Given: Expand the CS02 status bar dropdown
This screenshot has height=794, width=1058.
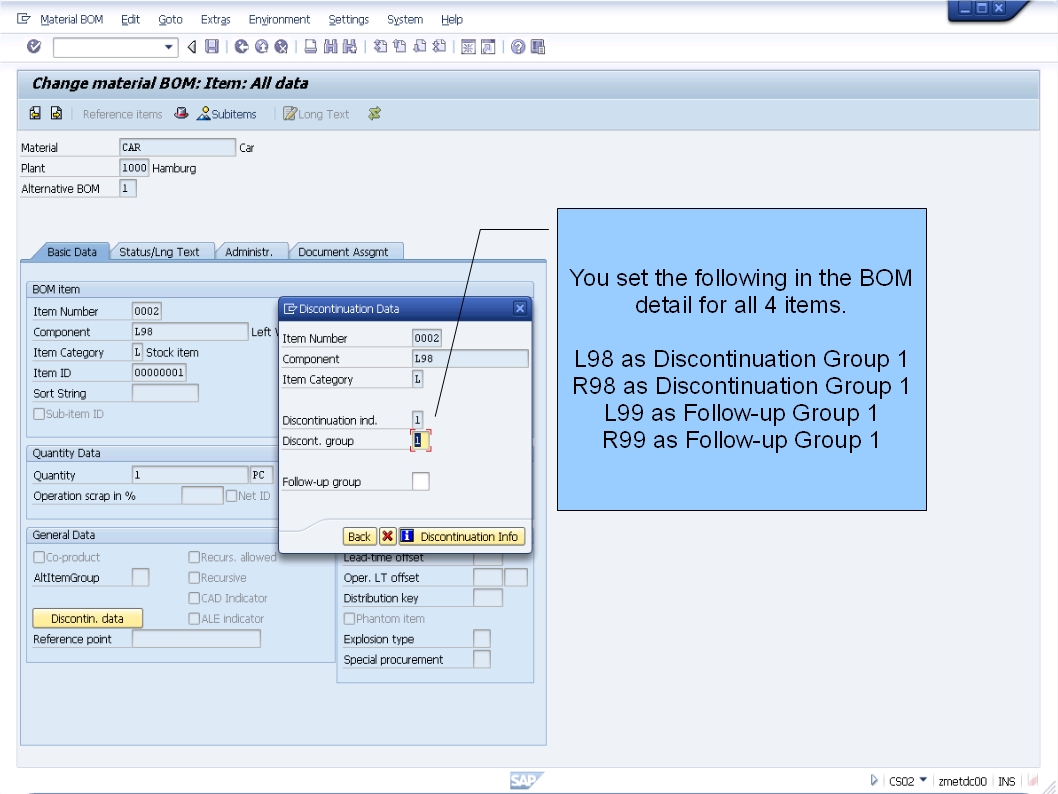Looking at the screenshot, I should pyautogui.click(x=923, y=780).
